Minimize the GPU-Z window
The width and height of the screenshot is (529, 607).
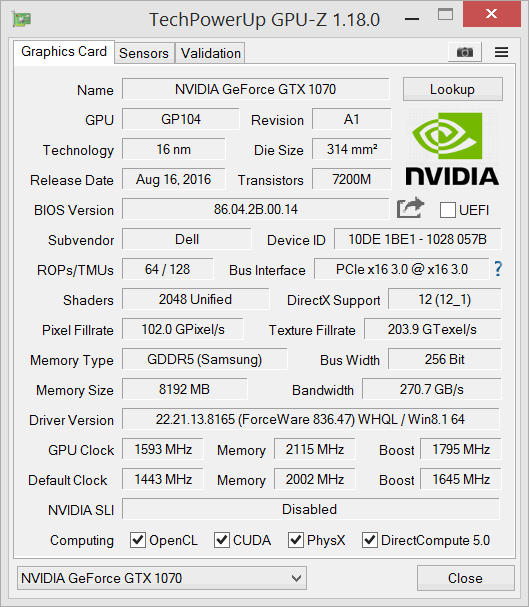click(x=412, y=19)
